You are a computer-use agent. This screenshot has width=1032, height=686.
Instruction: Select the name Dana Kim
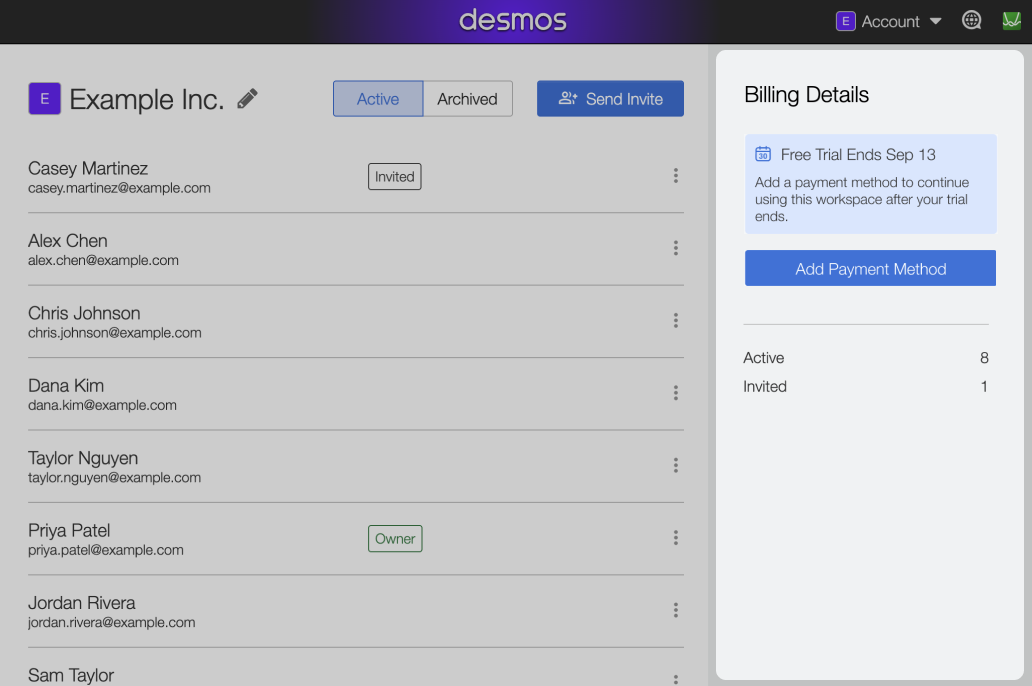pyautogui.click(x=66, y=386)
